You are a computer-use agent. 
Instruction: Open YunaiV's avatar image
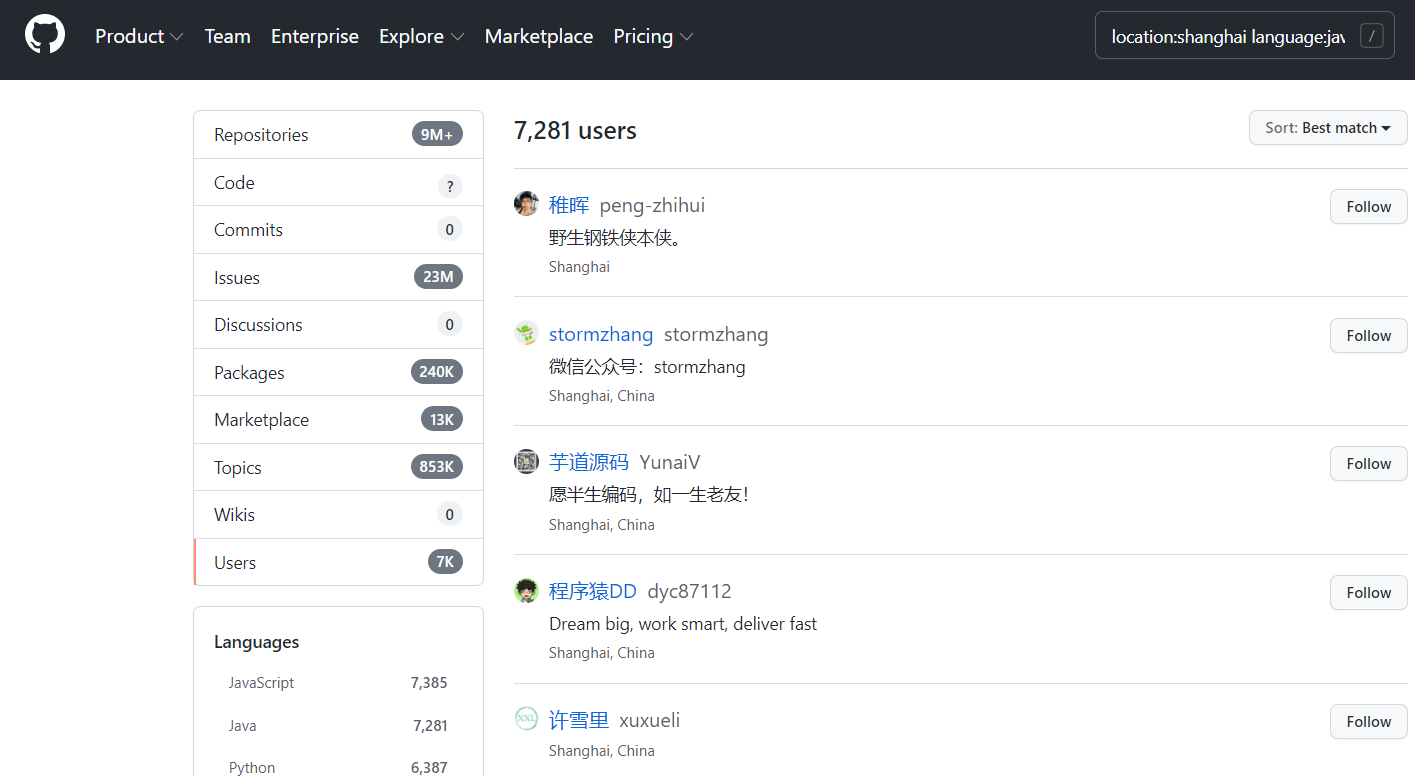pos(526,462)
